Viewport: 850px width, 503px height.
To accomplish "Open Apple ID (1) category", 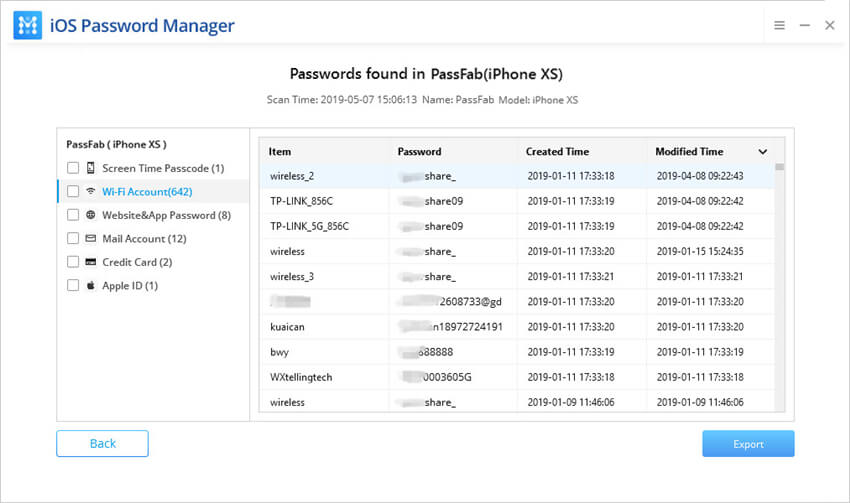I will pyautogui.click(x=130, y=286).
